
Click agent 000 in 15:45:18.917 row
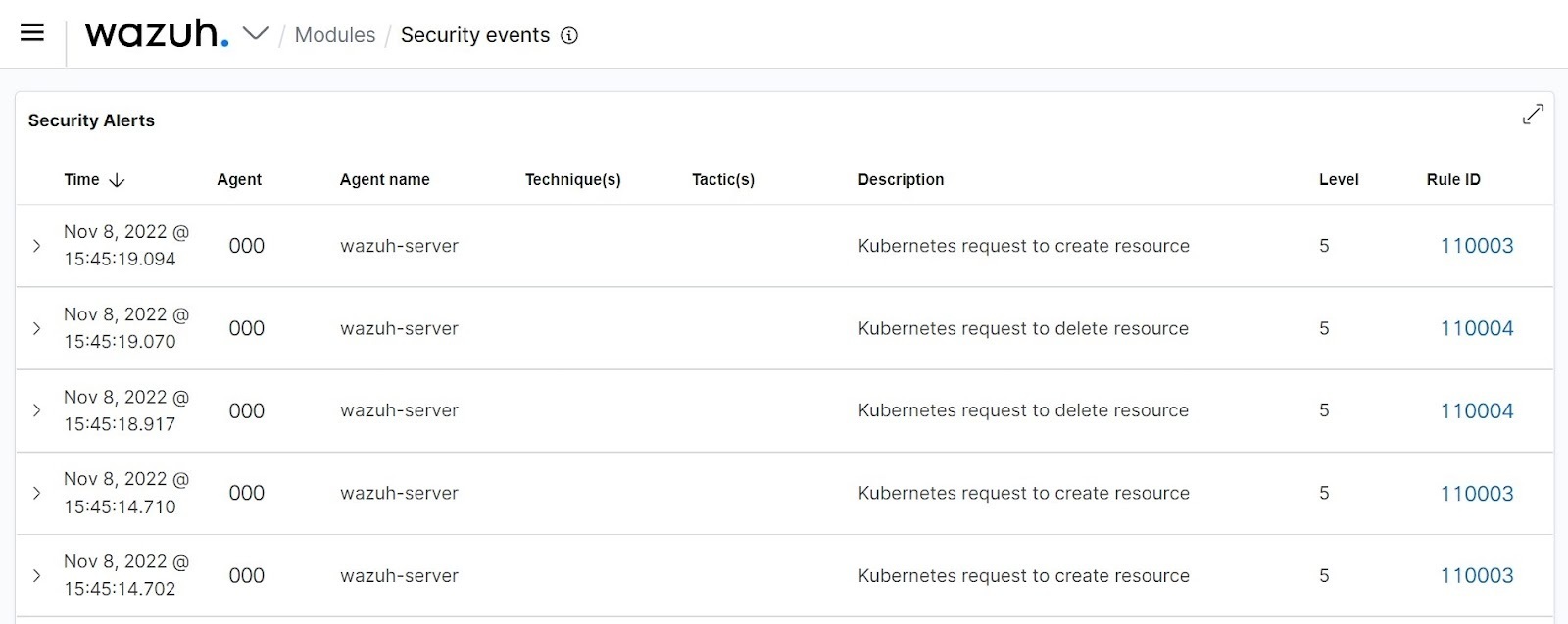click(247, 410)
